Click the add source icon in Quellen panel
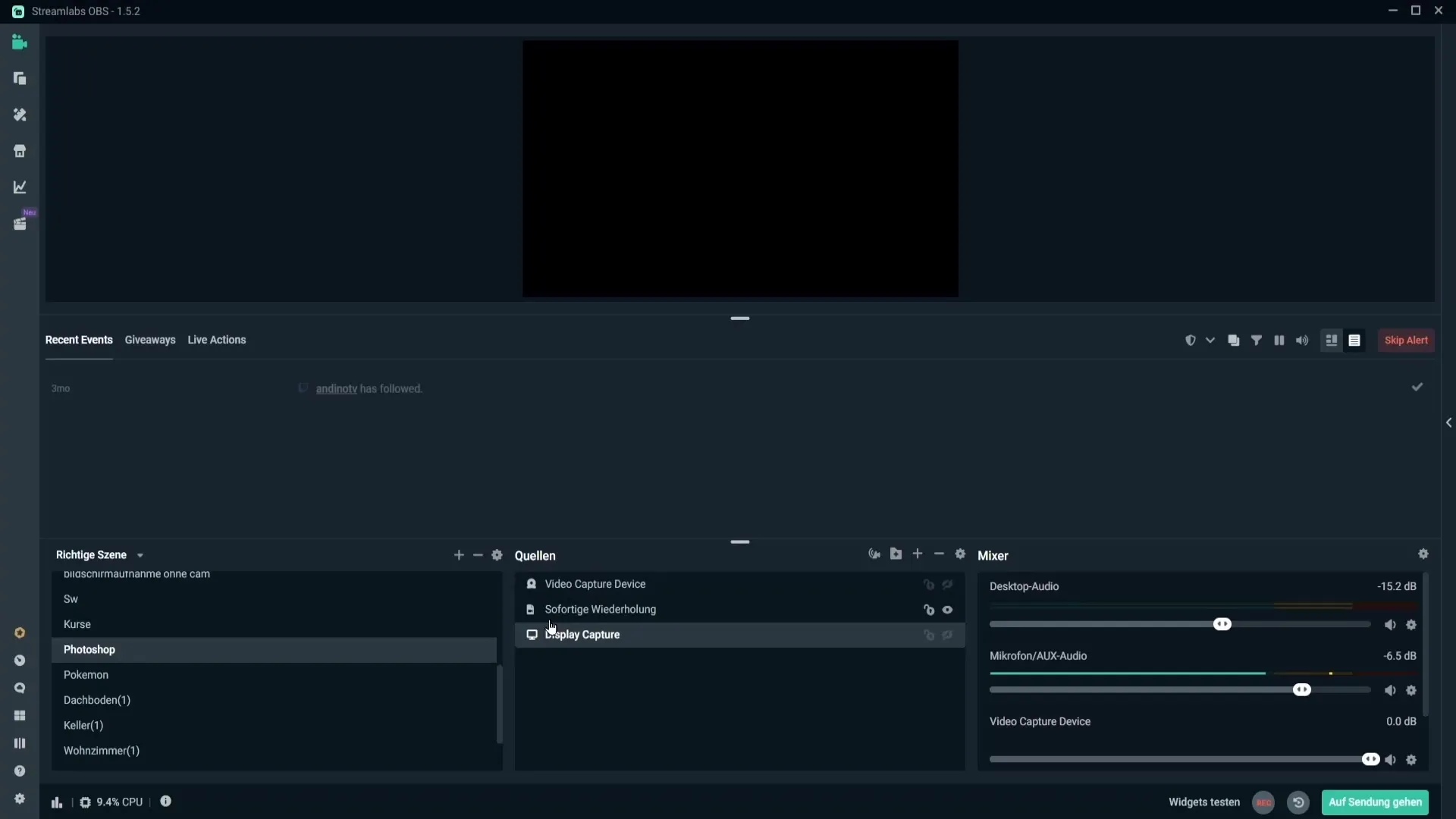 click(917, 555)
